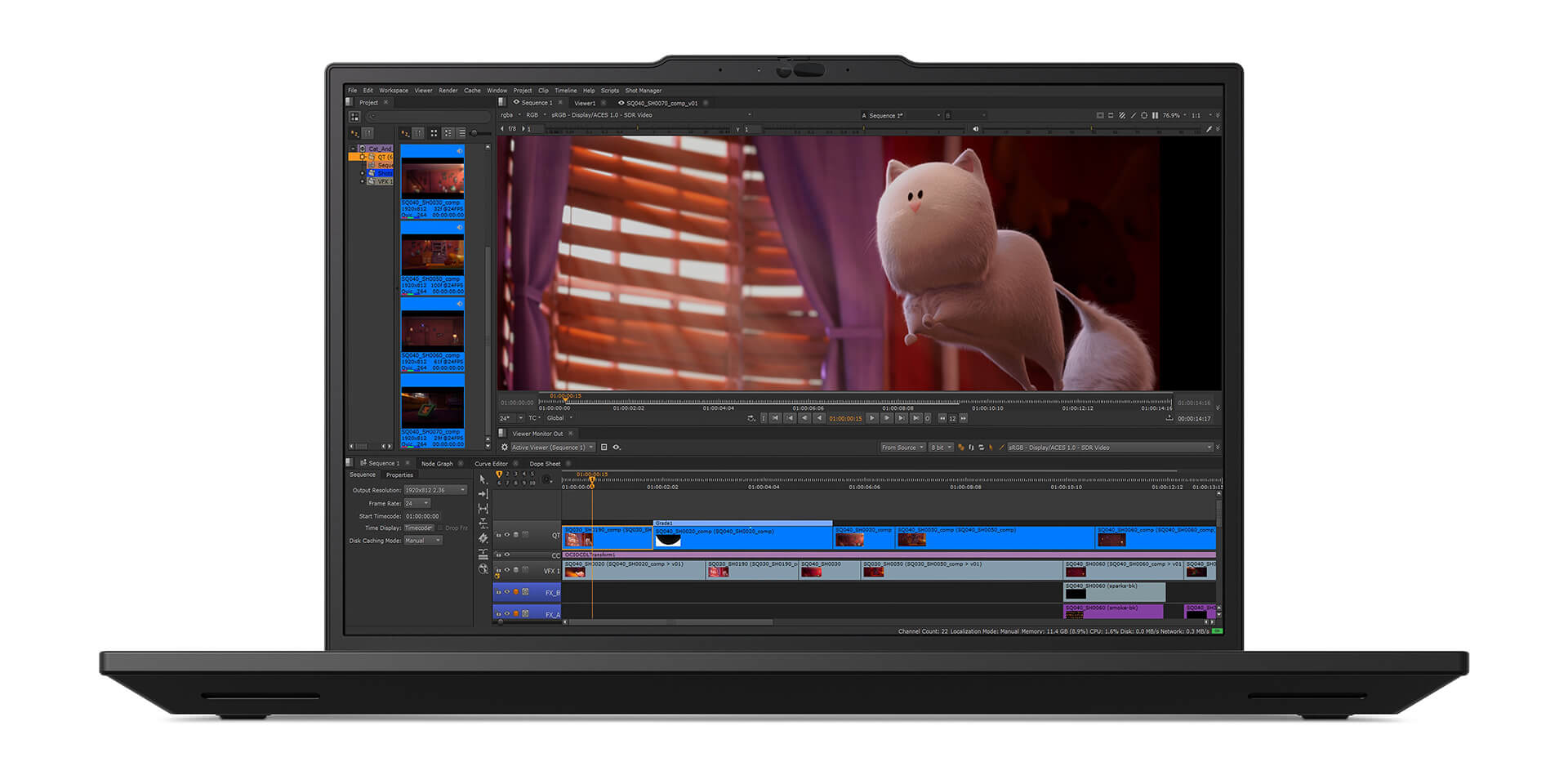Viewport: 1568px width, 784px height.
Task: Open the Disk Caching Mode dropdown
Action: (x=423, y=541)
